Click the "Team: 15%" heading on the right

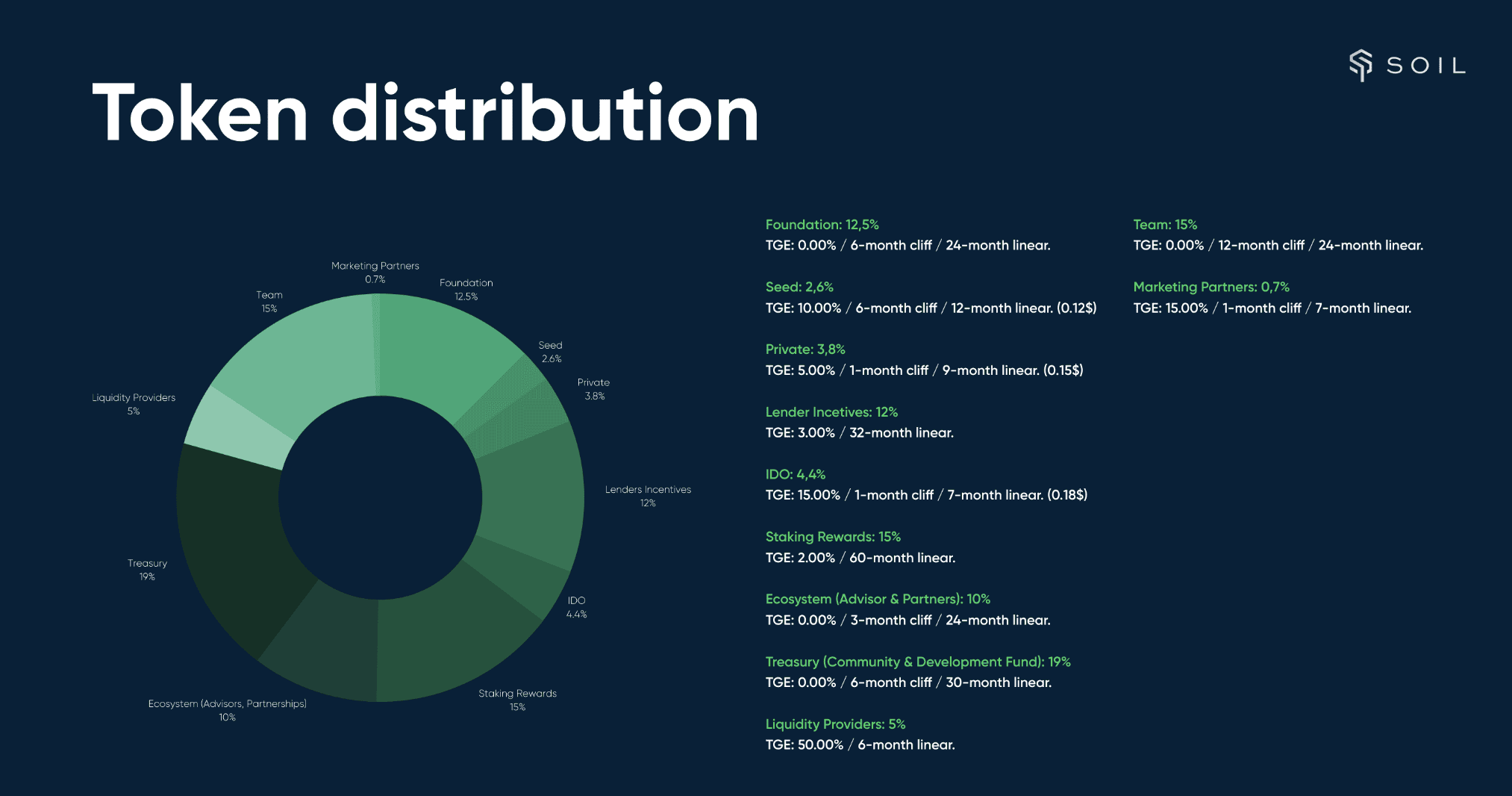coord(1165,225)
